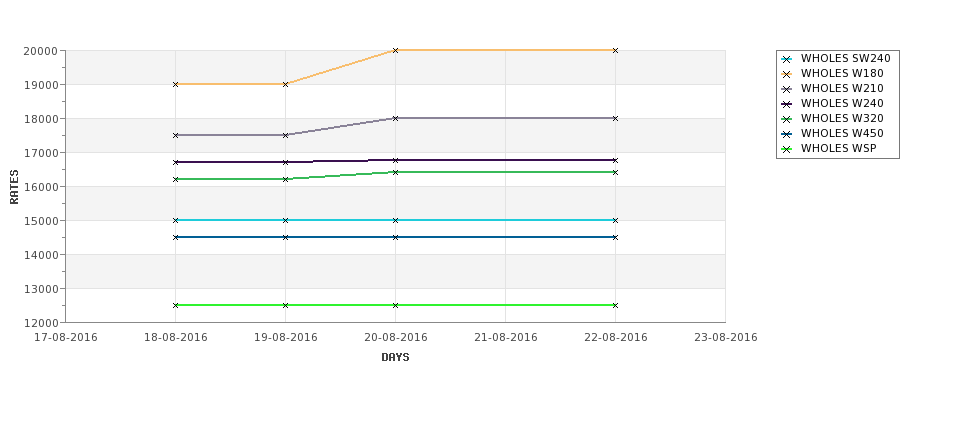
Task: Click the WHOLES WSP legend label
Action: (839, 148)
